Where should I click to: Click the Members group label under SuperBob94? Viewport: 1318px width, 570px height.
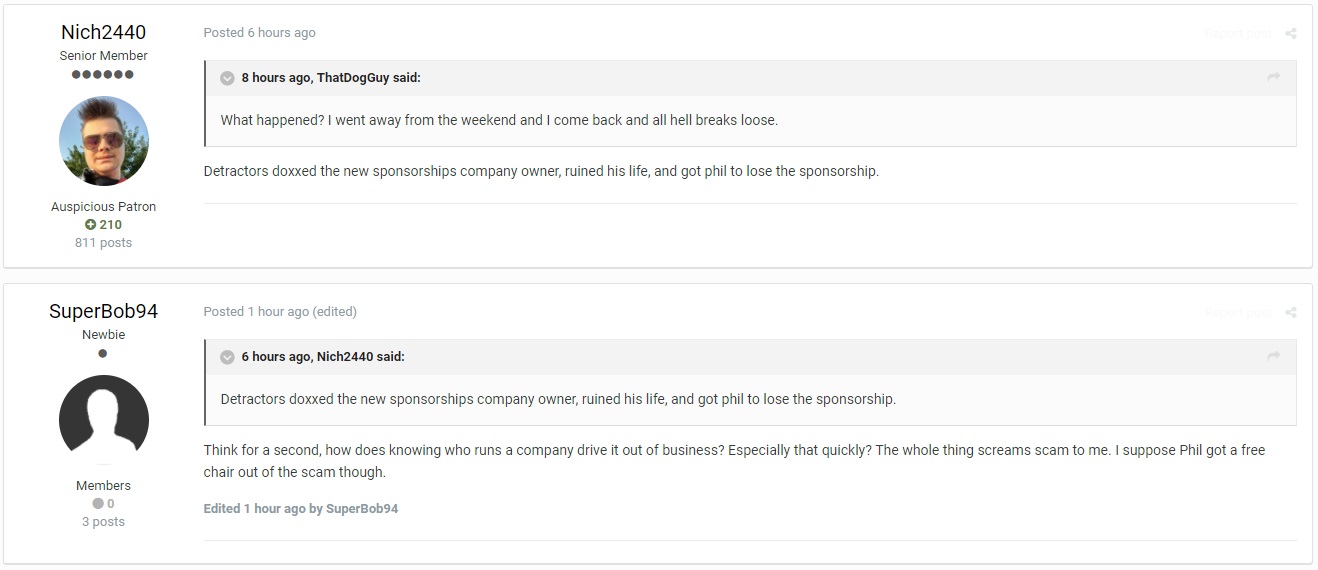point(103,486)
